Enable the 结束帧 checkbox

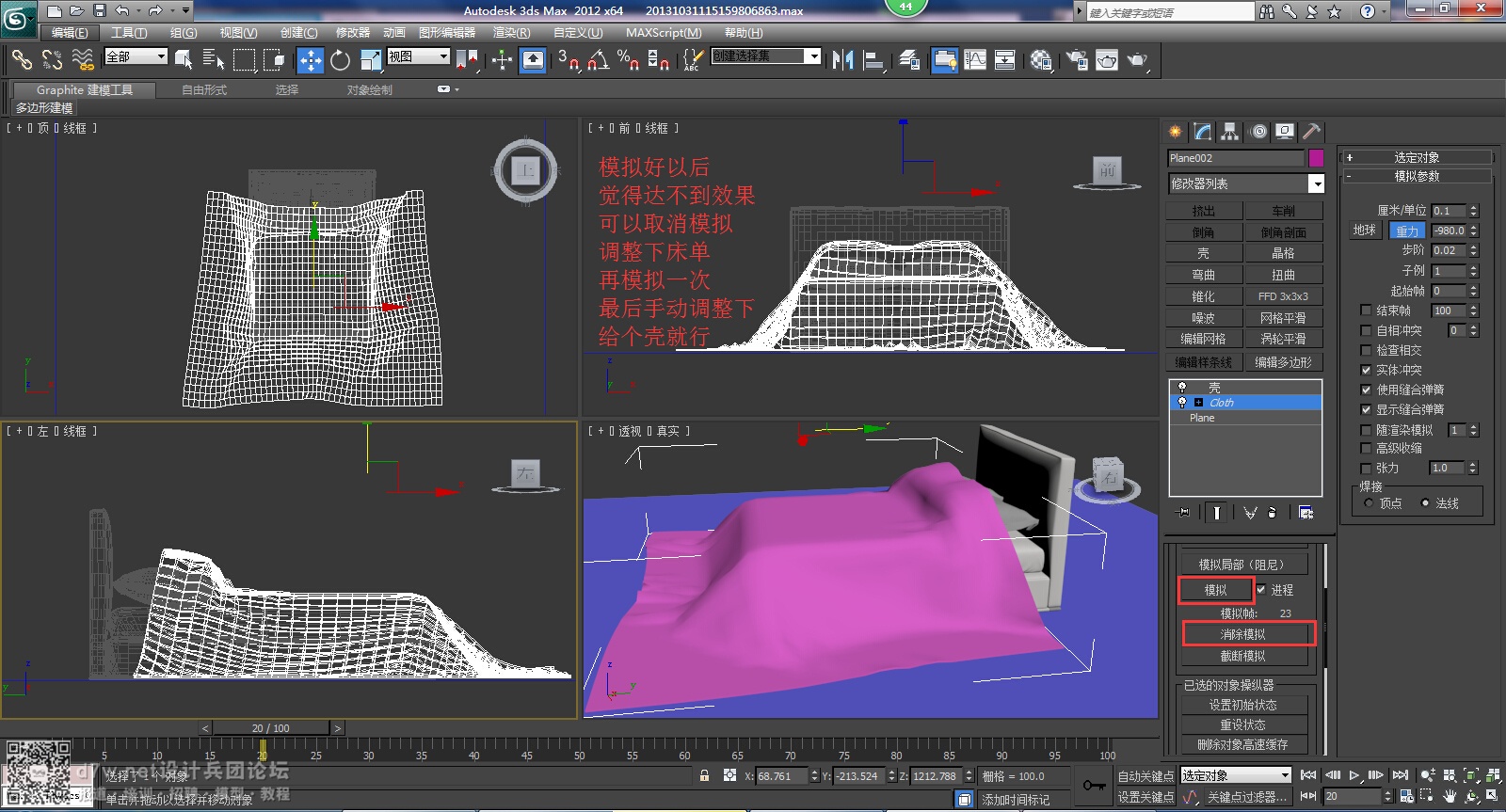pyautogui.click(x=1366, y=310)
